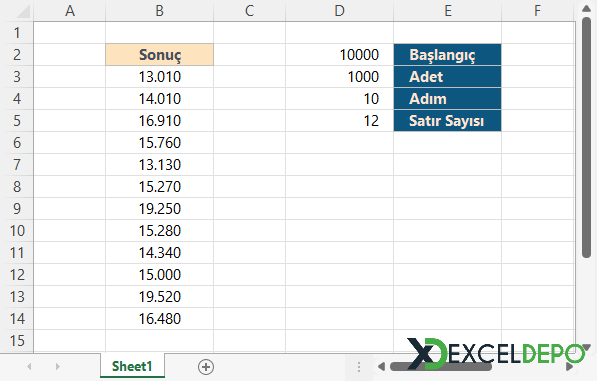Select cell with value 14.010
Viewport: 597px width, 381px height.
pyautogui.click(x=160, y=99)
